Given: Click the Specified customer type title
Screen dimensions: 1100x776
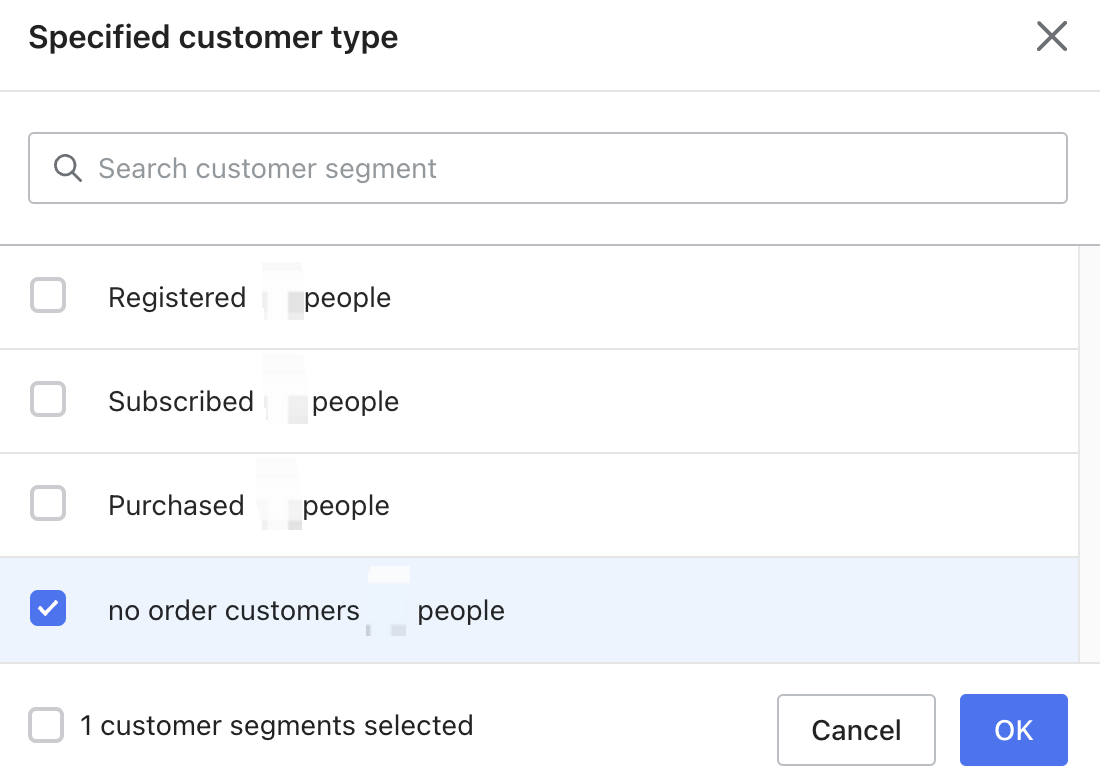Looking at the screenshot, I should tap(213, 38).
